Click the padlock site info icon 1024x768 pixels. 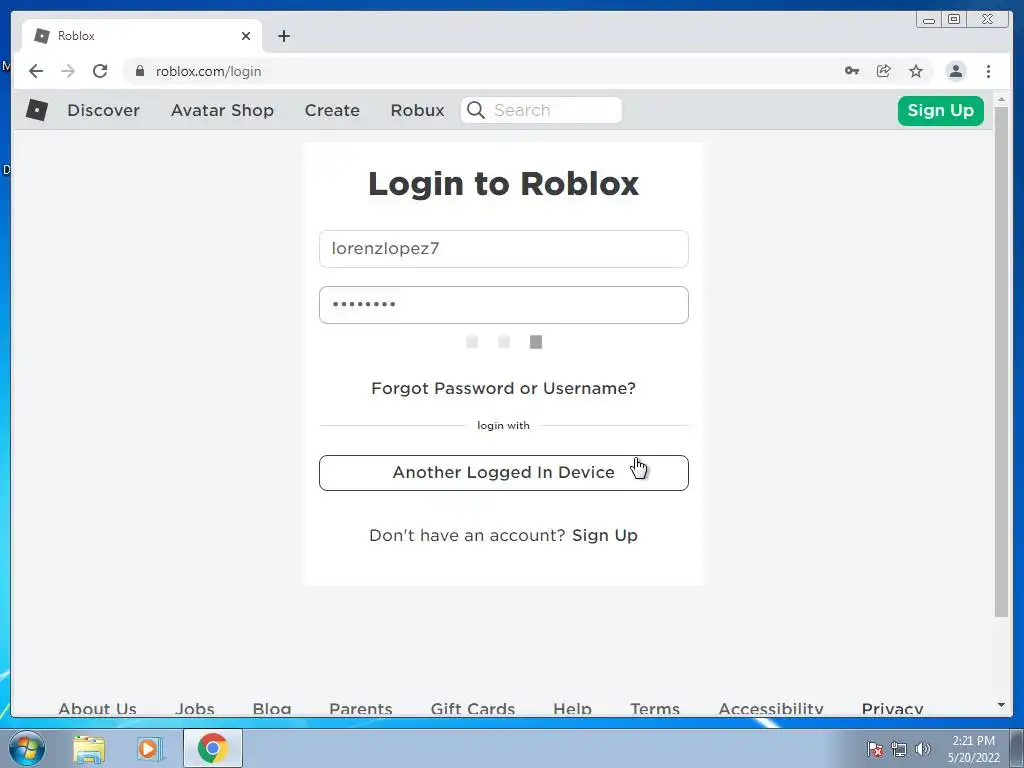(140, 71)
